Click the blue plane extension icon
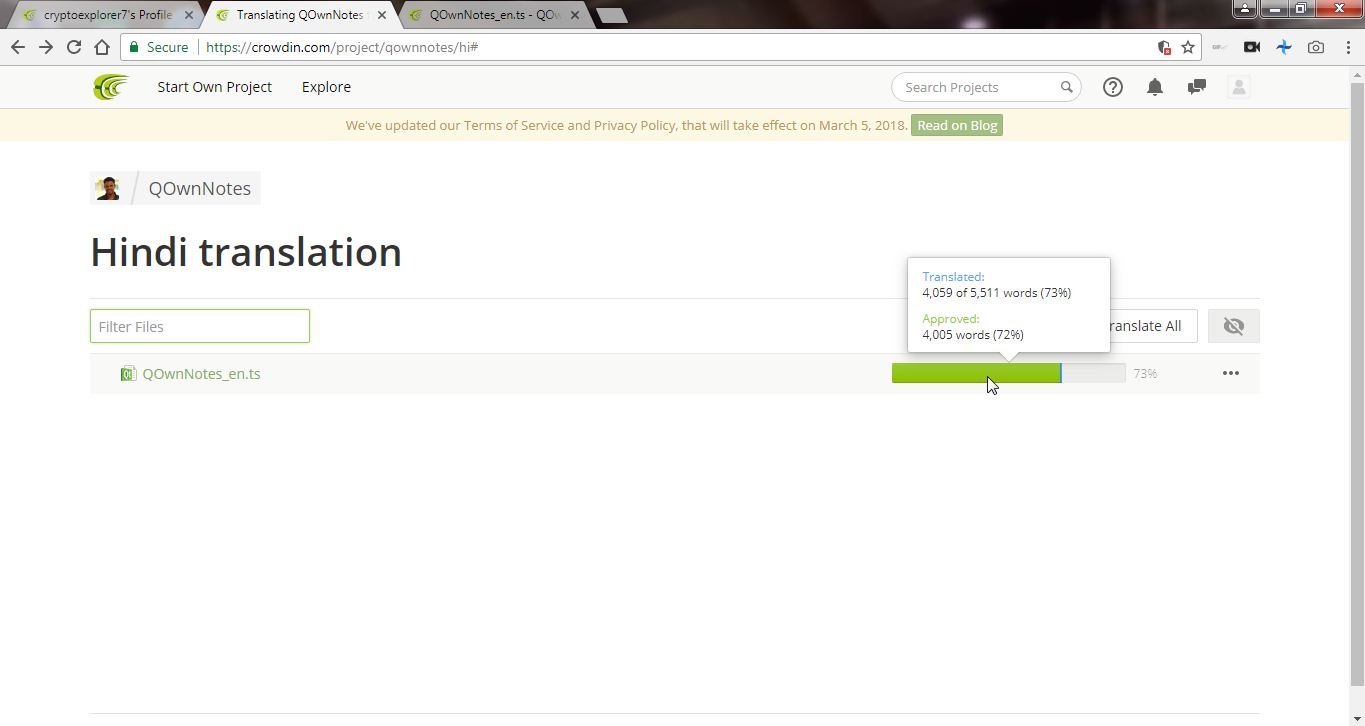The width and height of the screenshot is (1365, 726). coord(1284,47)
